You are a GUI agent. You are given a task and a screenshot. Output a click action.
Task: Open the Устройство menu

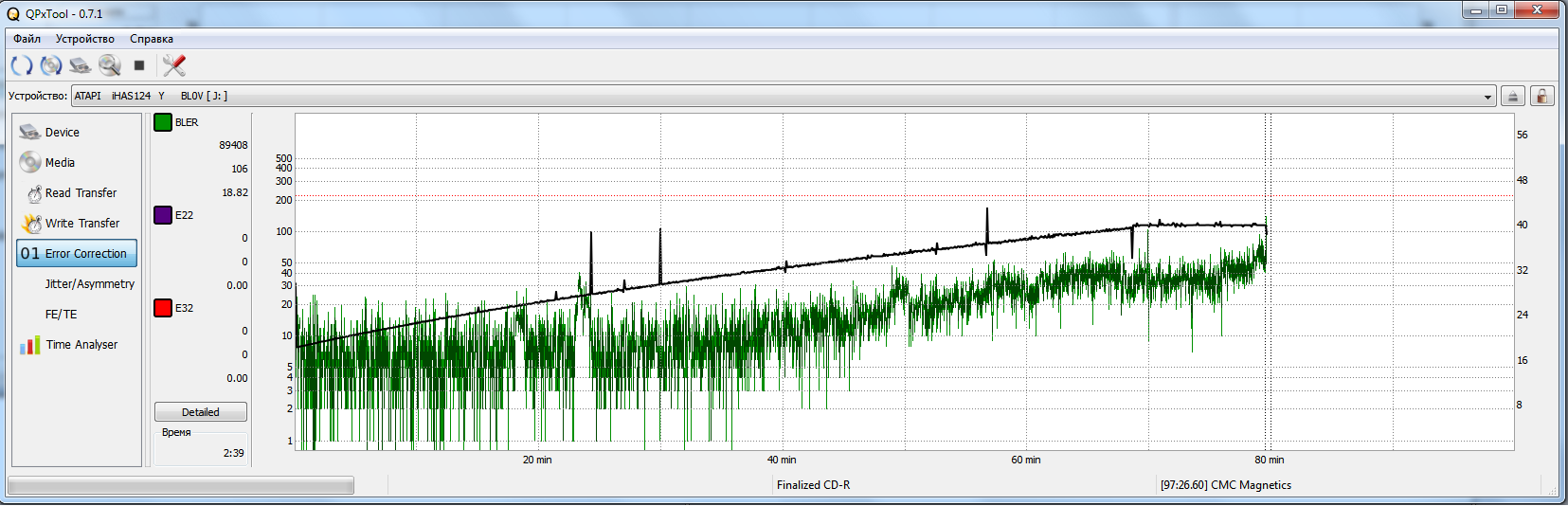click(84, 39)
